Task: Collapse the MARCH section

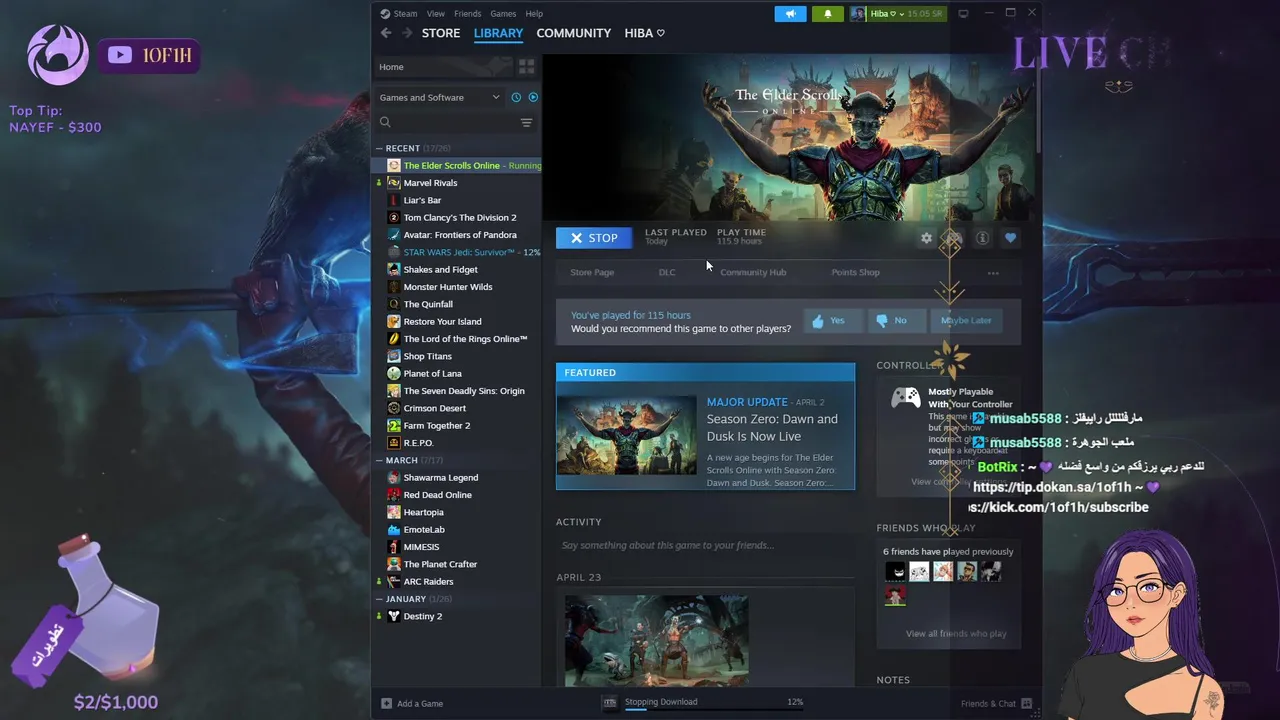Action: pos(379,460)
